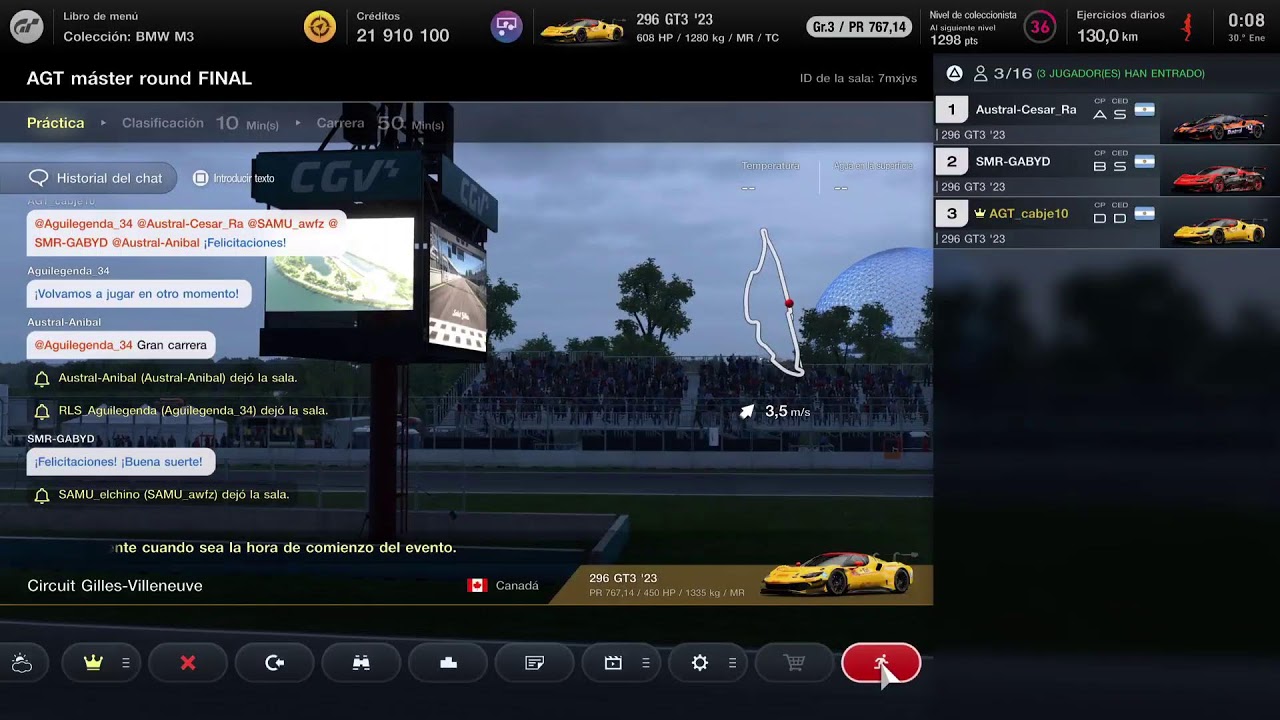Click the Argentina flag for AGT_cabje10
Screen dimensions: 1280x720
pyautogui.click(x=1145, y=213)
